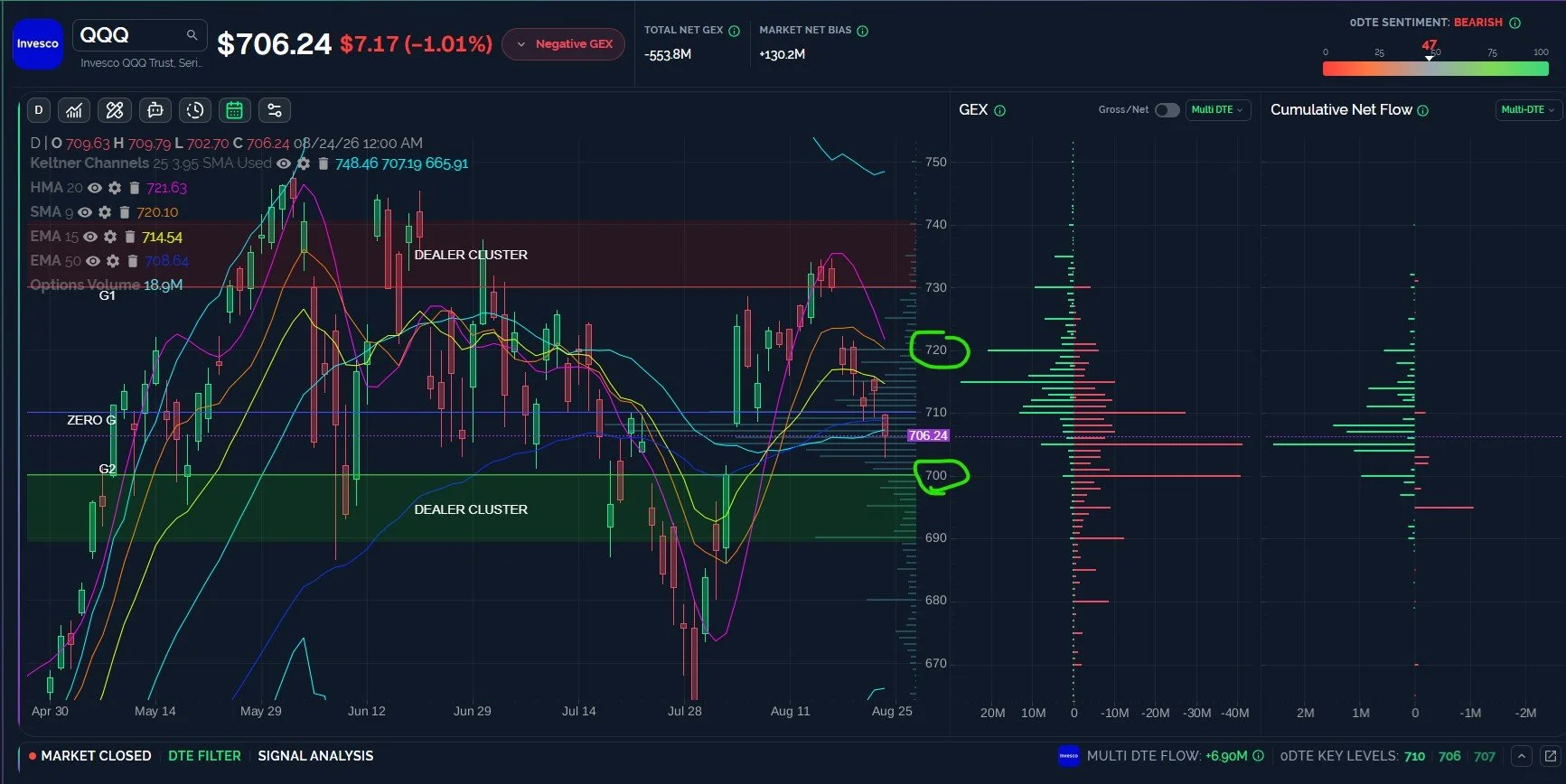Open HMA 20 settings gear
The image size is (1566, 784).
(x=115, y=188)
